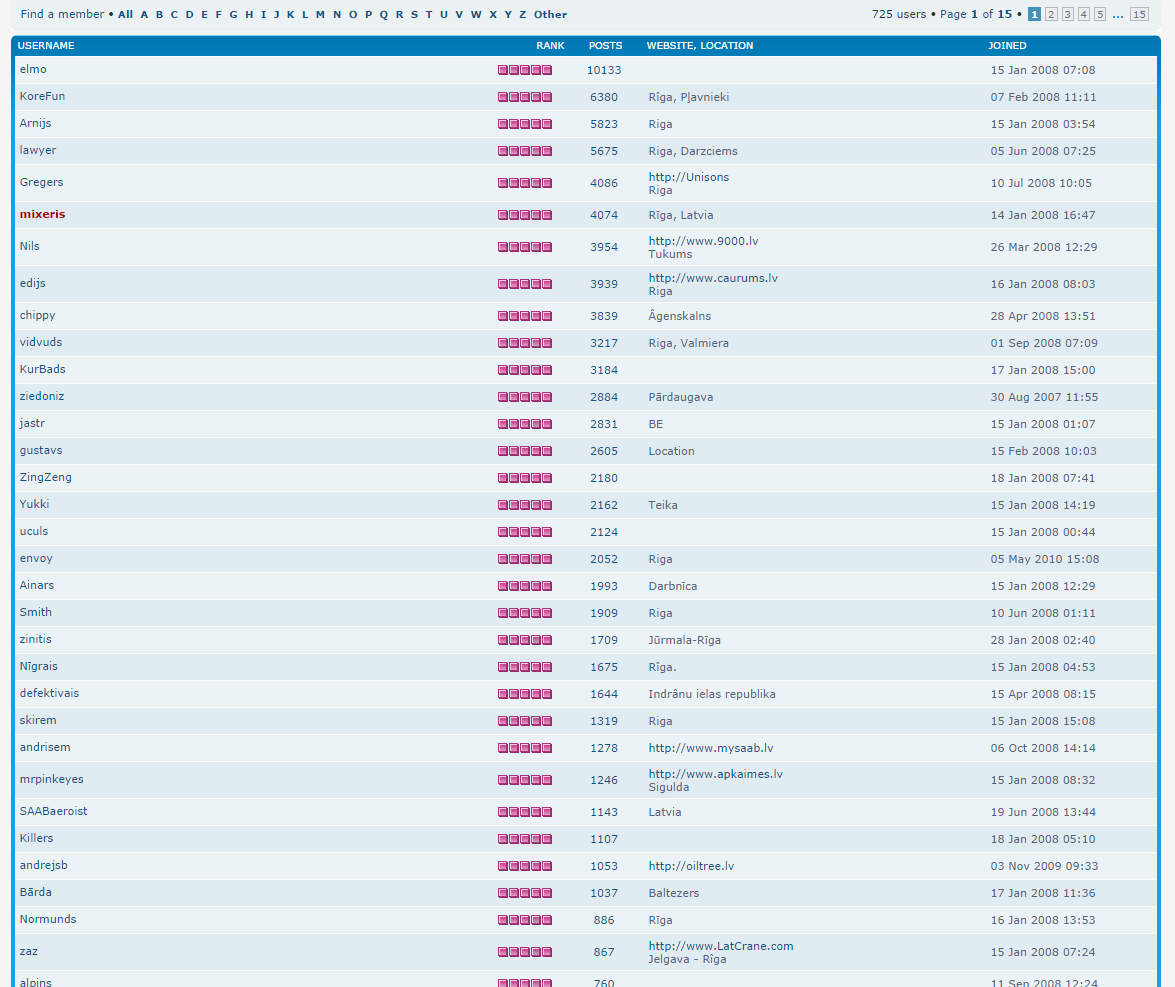The width and height of the screenshot is (1175, 987).
Task: Sort by LOCATION header link
Action: coord(726,45)
